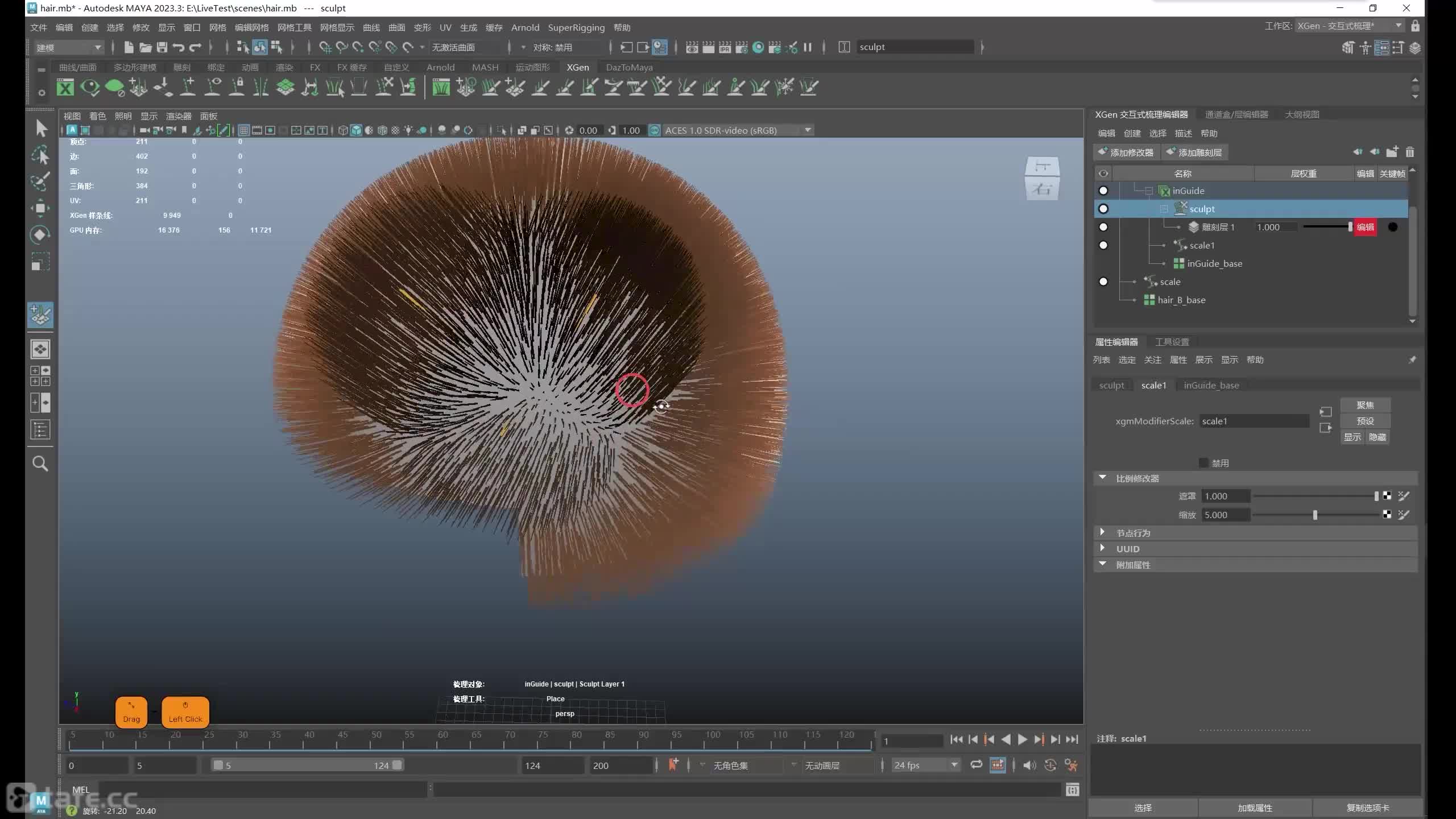Activate the Rotate tool in toolbox
The height and width of the screenshot is (819, 1456).
click(40, 235)
